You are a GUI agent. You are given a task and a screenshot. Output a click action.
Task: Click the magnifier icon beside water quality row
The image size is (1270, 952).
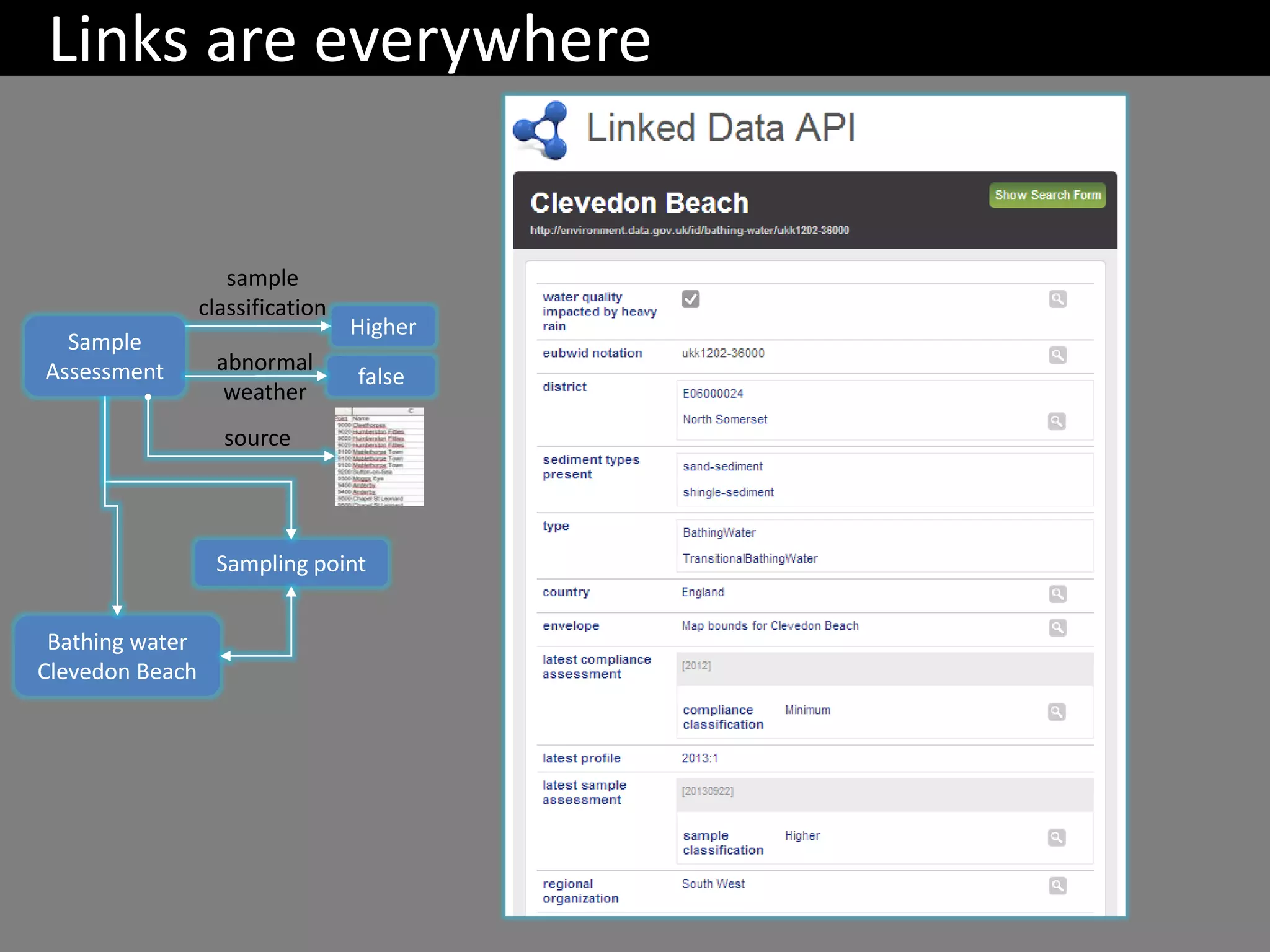1057,299
